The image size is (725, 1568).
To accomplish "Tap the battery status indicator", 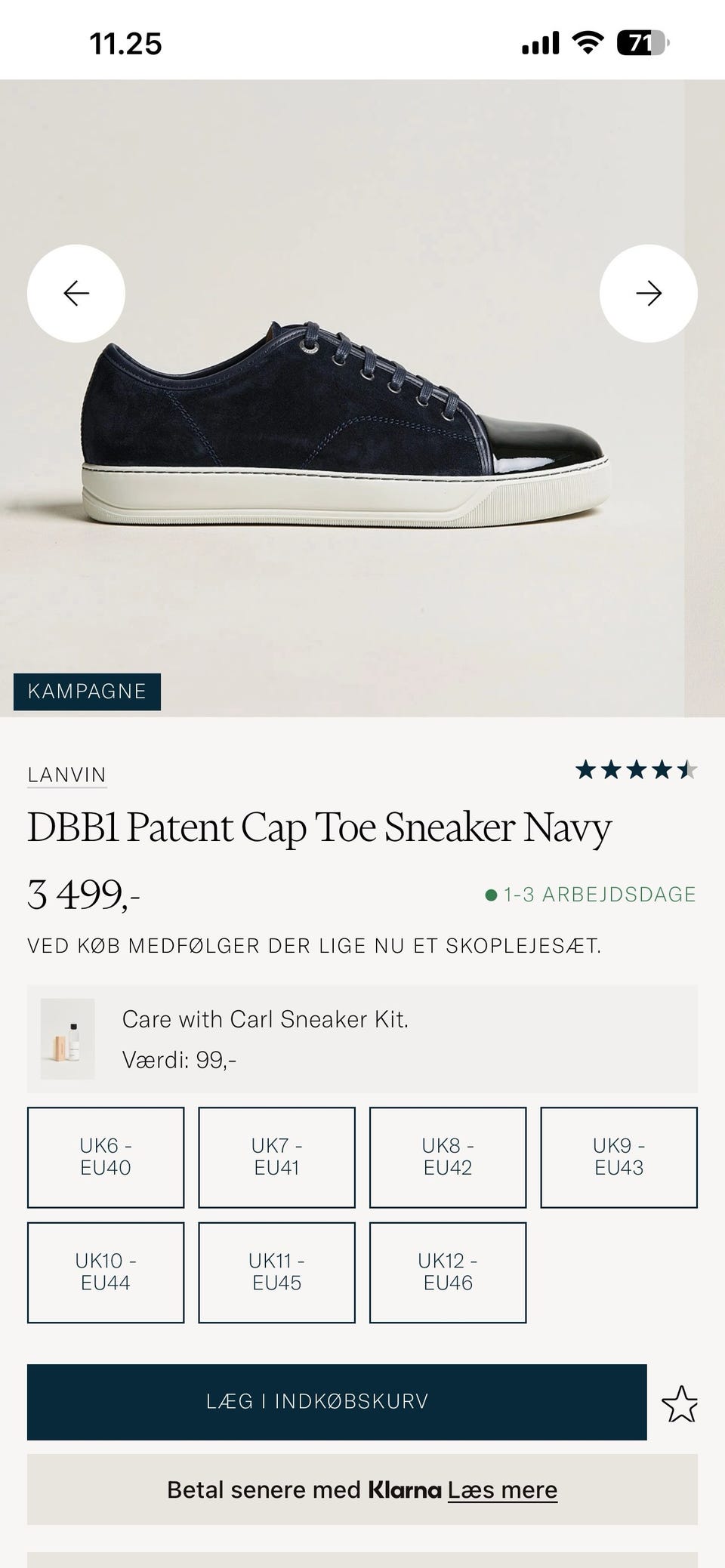I will pyautogui.click(x=643, y=44).
